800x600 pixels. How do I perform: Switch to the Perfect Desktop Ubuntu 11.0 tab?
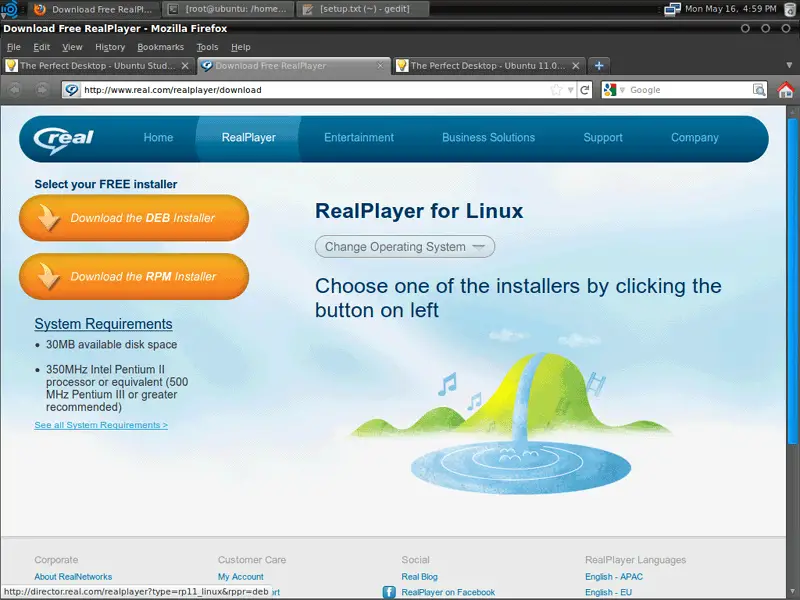point(488,66)
